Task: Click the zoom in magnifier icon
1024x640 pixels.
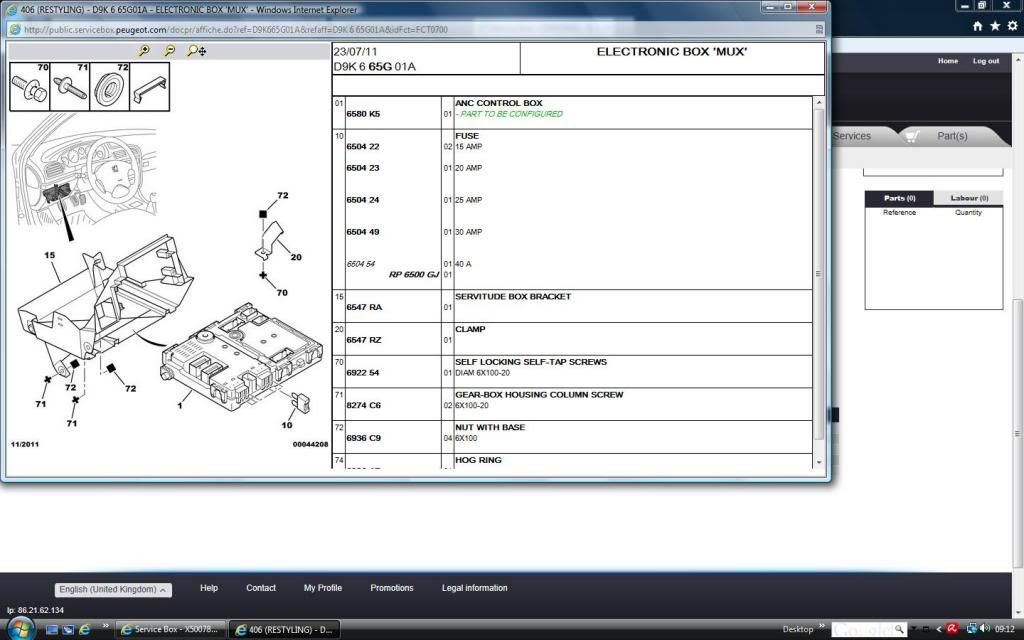Action: coord(144,50)
